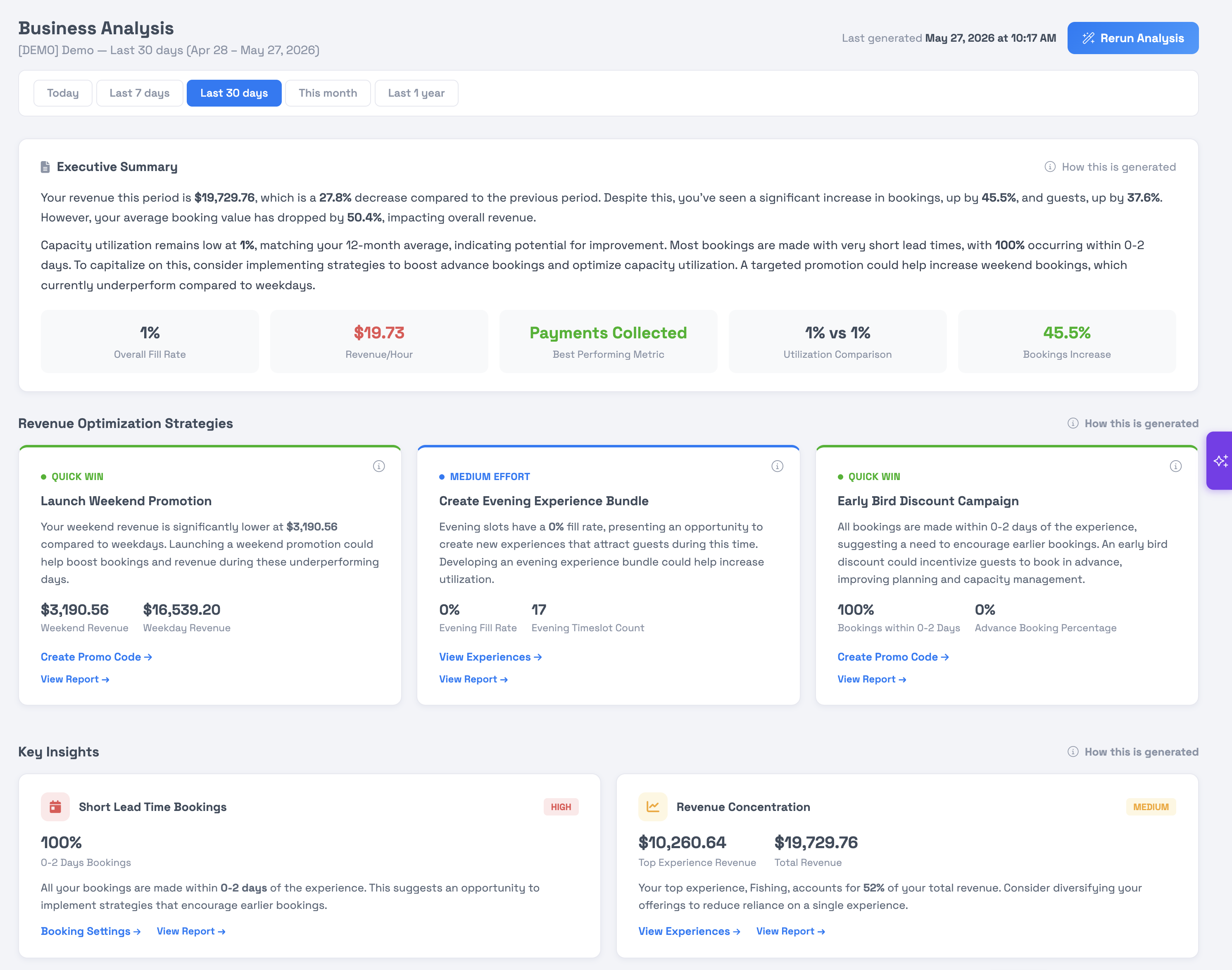Viewport: 1232px width, 970px height.
Task: Switch to the This month tab
Action: click(328, 93)
